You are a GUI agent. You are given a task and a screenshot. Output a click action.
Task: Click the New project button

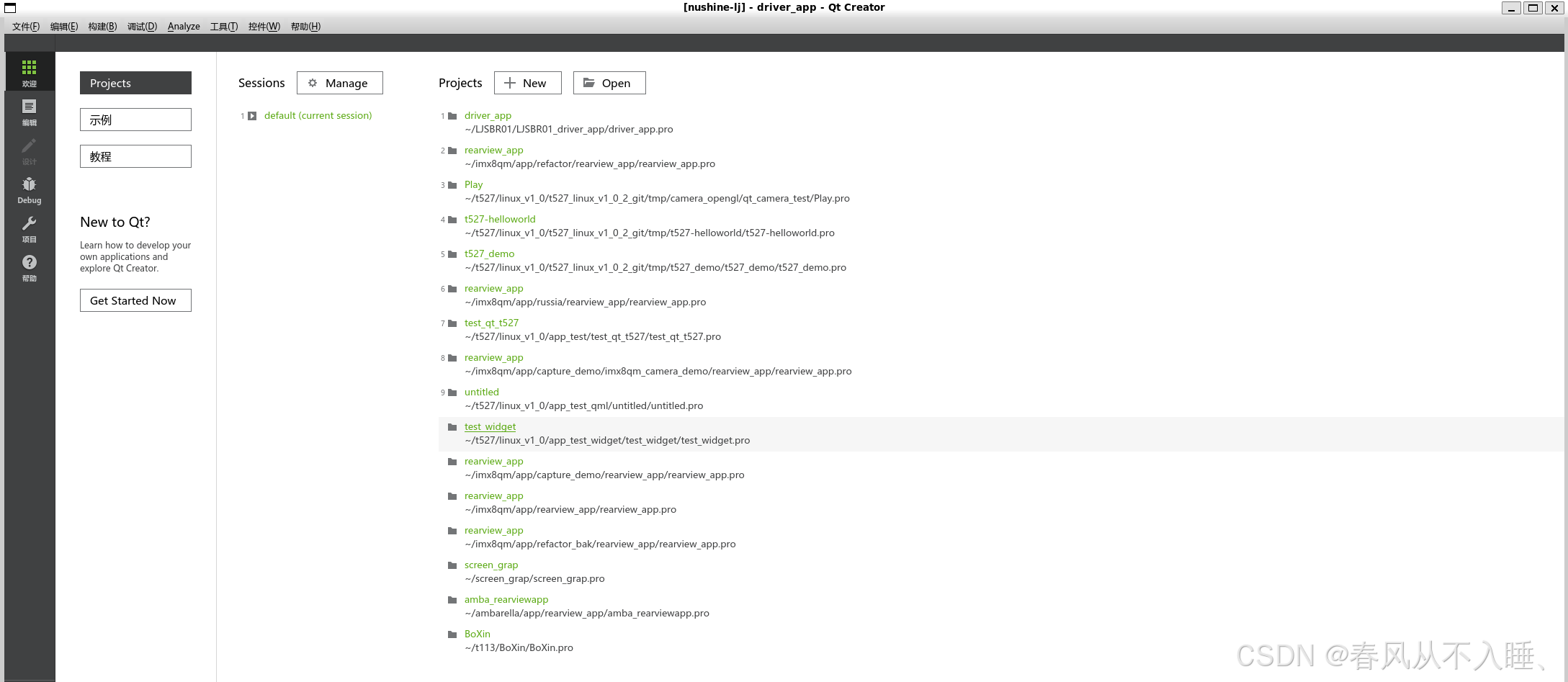[x=527, y=83]
